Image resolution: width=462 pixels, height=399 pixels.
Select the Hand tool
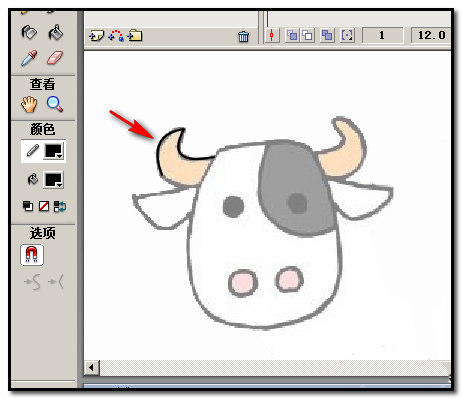tap(29, 104)
